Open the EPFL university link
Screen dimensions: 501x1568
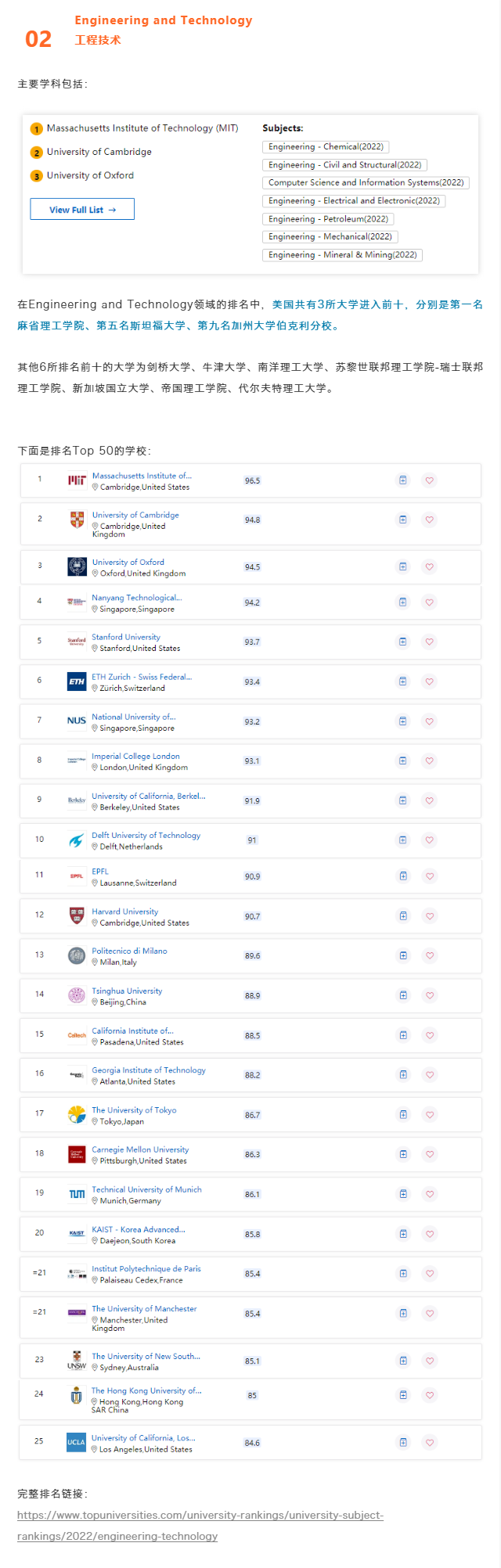coord(100,872)
